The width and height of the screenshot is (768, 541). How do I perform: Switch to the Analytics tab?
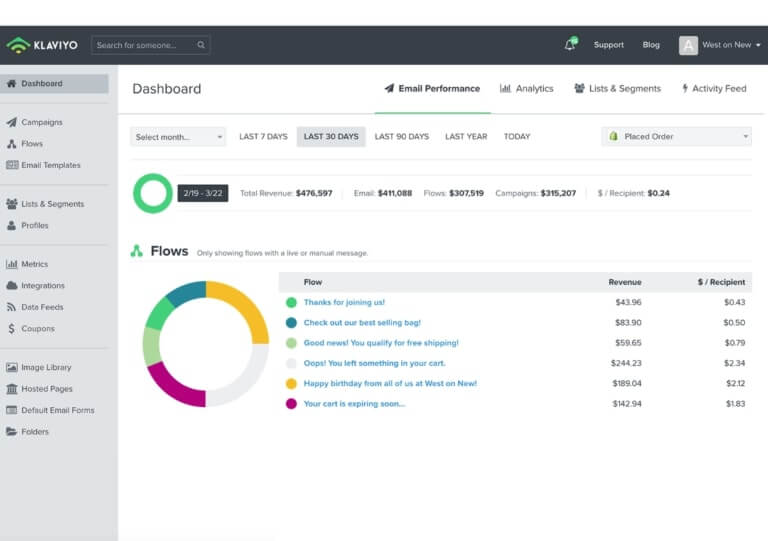527,89
